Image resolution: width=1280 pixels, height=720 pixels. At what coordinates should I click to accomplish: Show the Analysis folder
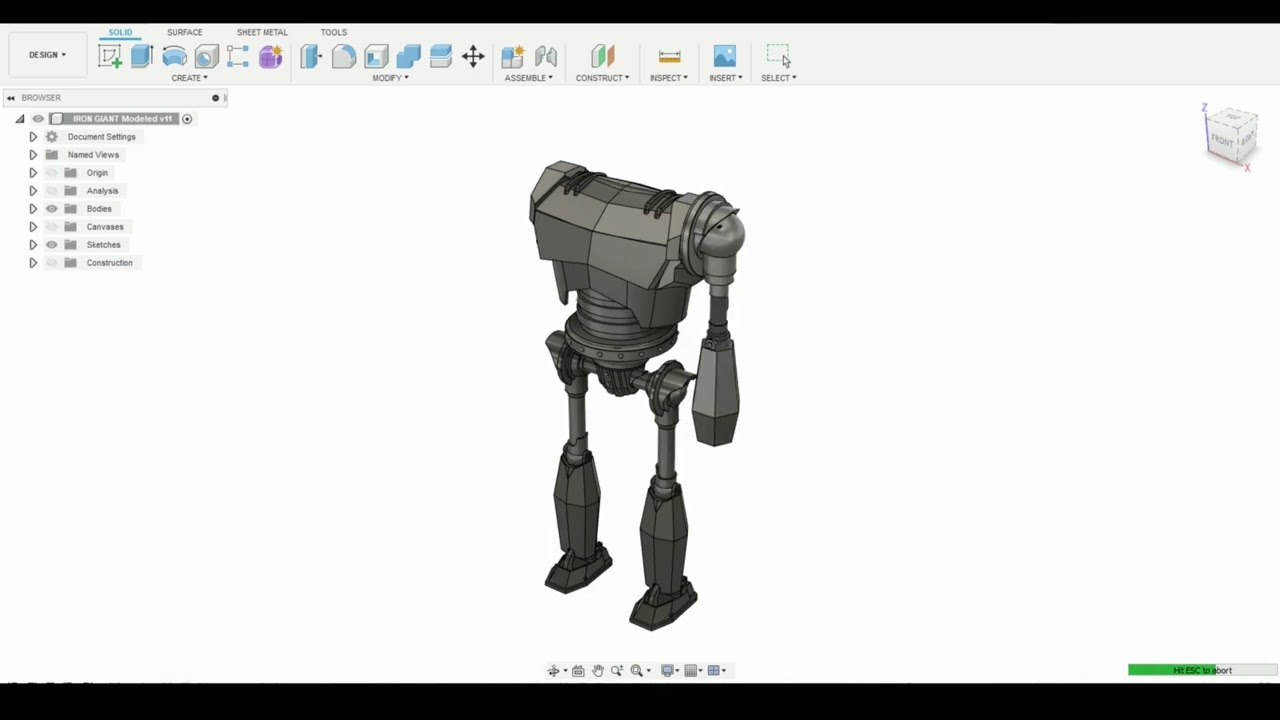[x=52, y=191]
